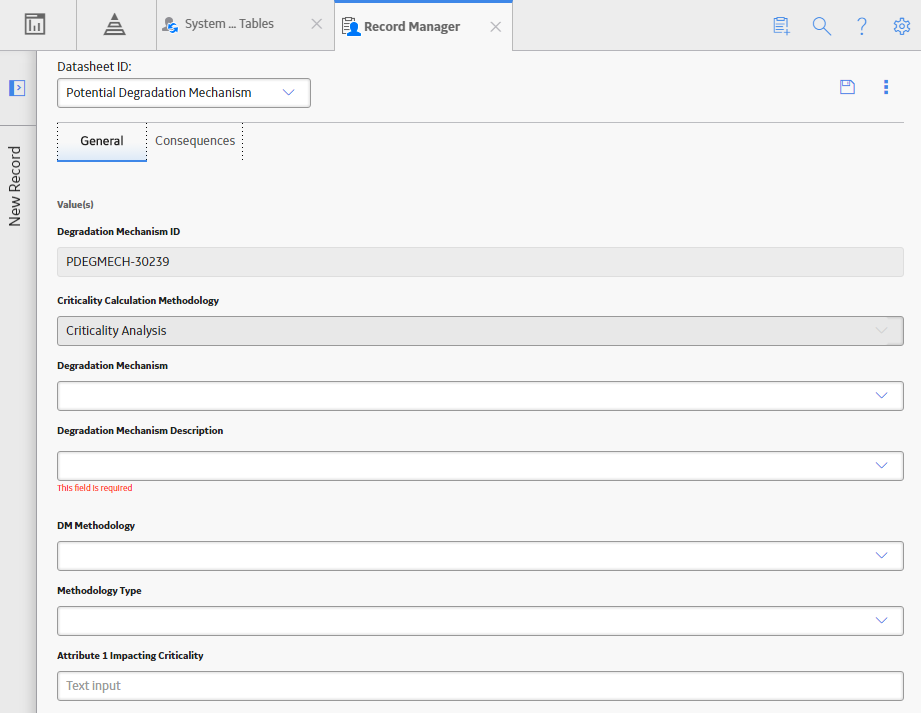Open the Methodology Type dropdown
921x713 pixels.
(480, 621)
